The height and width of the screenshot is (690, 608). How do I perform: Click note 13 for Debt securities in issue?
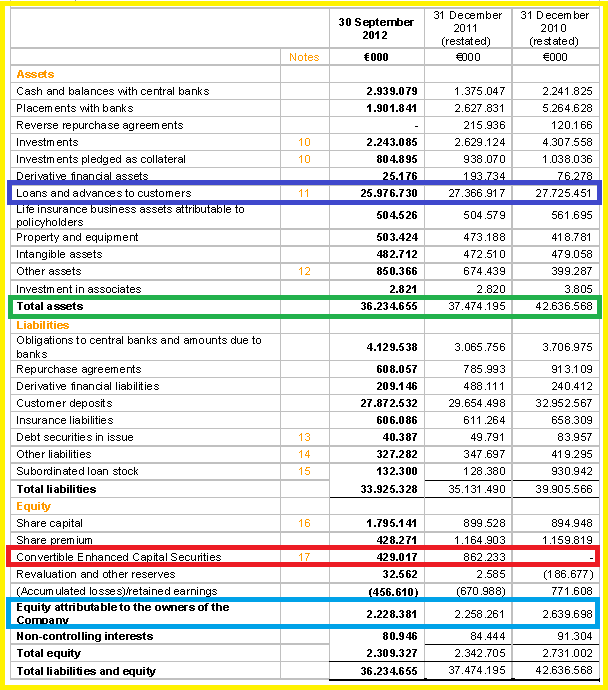304,437
